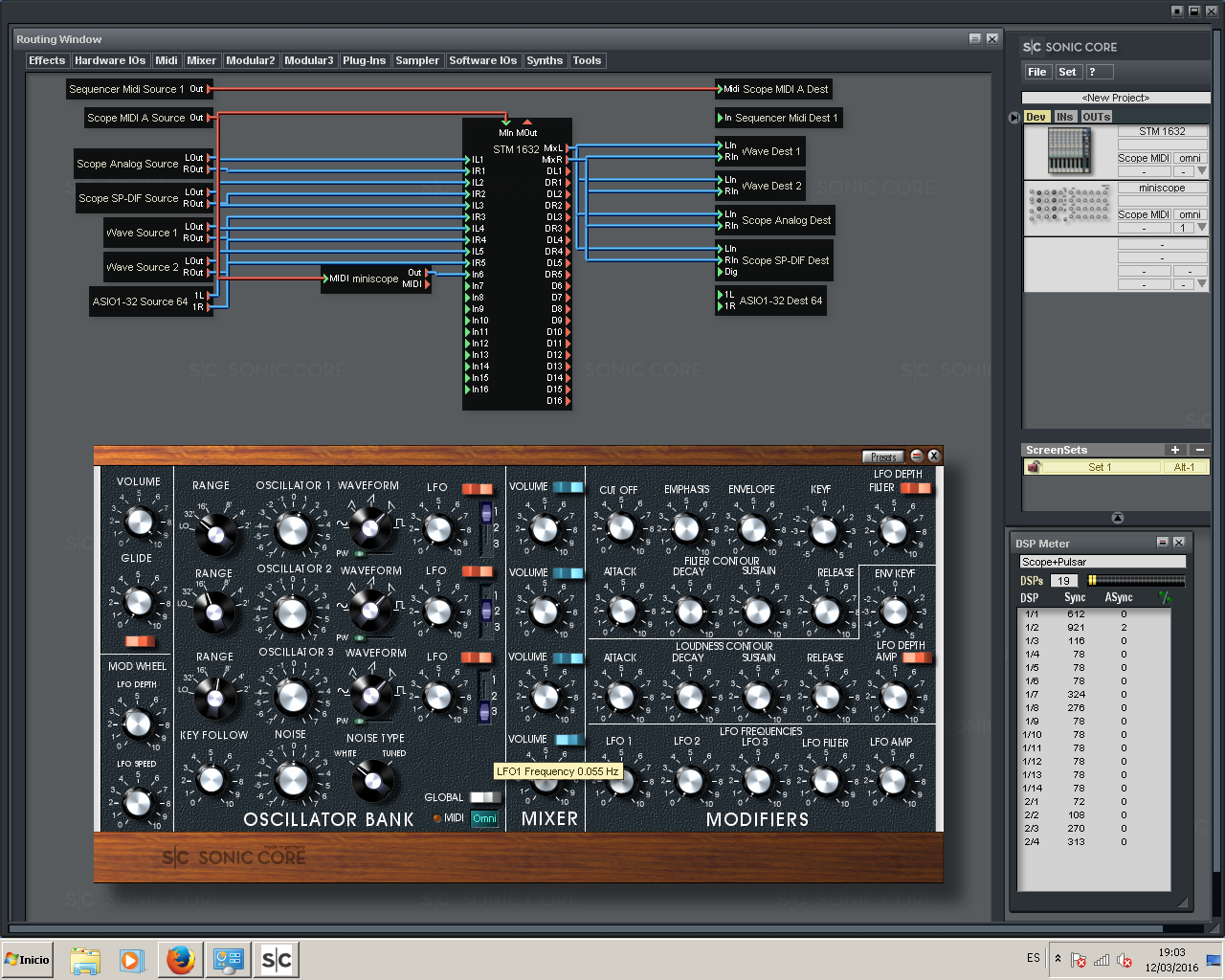Open the STM 1632 omni channel field

(x=1191, y=158)
